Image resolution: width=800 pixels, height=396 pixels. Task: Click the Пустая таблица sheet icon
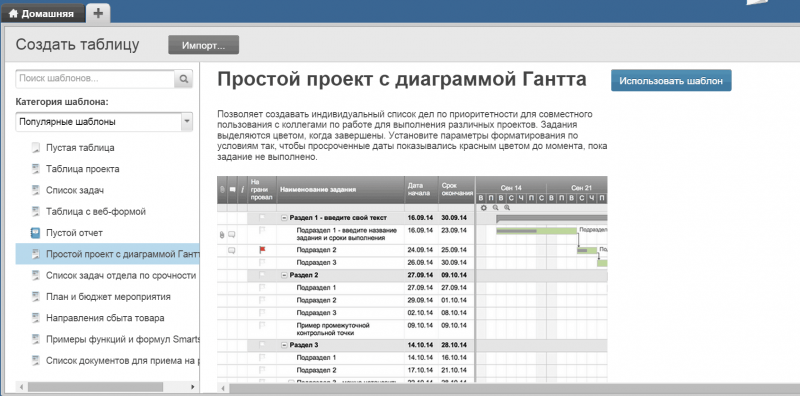[35, 148]
